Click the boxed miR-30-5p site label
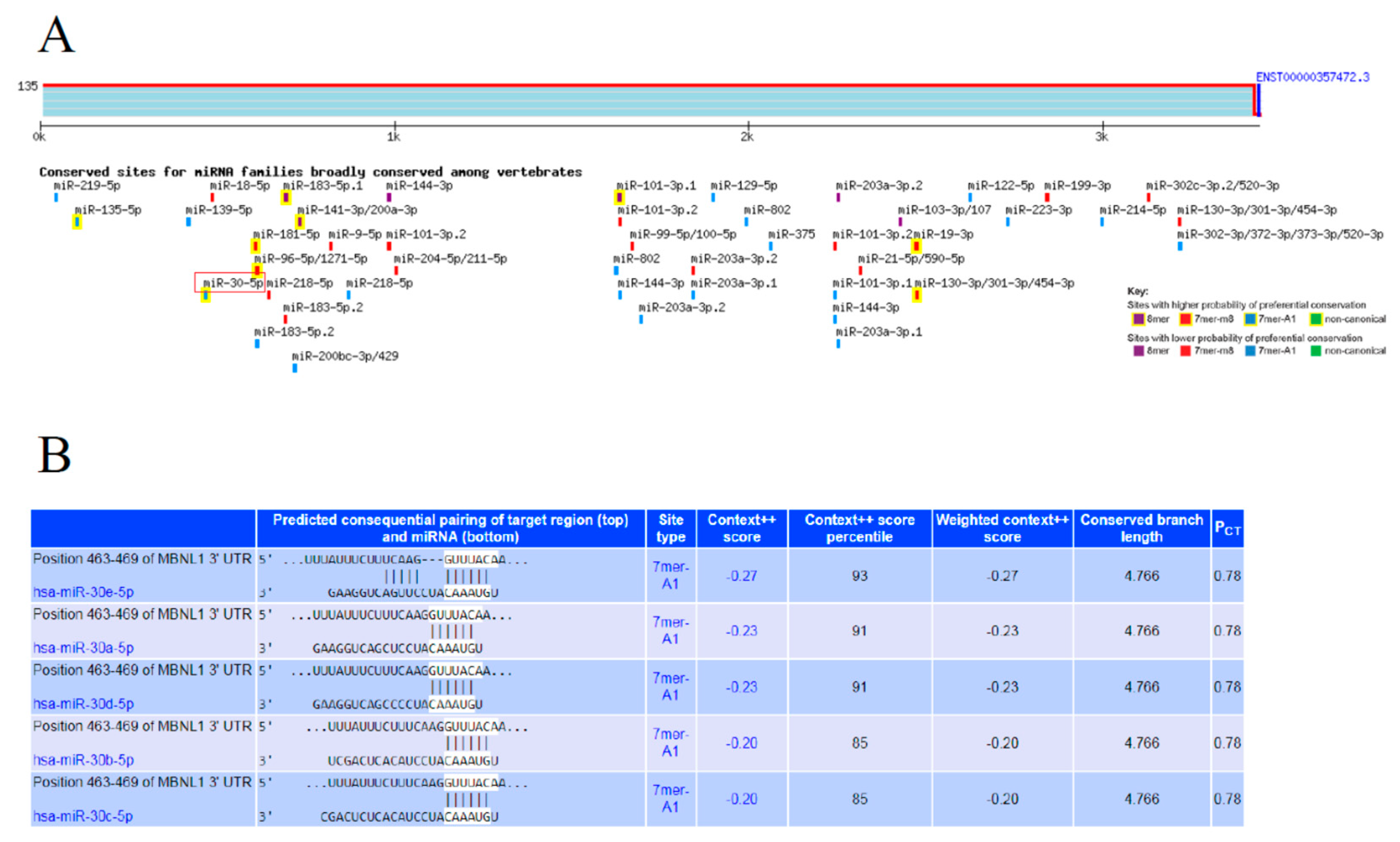The image size is (1400, 842). click(233, 282)
